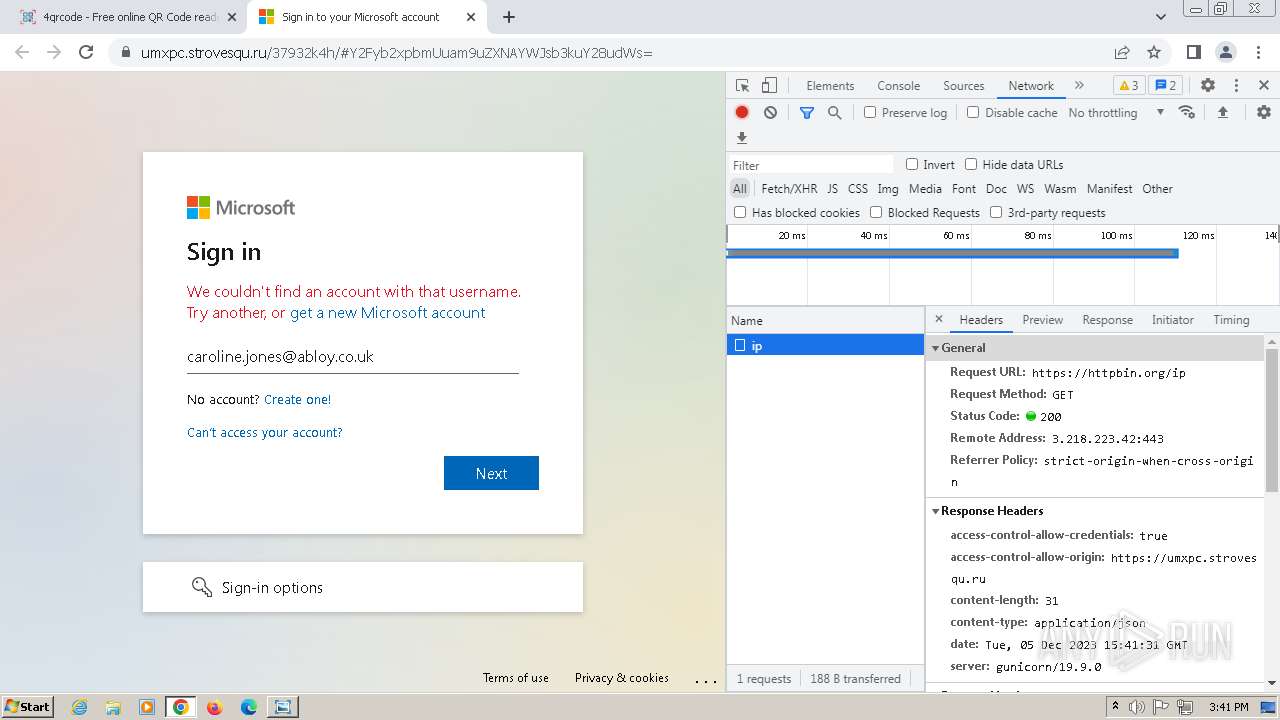Close the request details pane
The height and width of the screenshot is (720, 1280).
(x=938, y=320)
